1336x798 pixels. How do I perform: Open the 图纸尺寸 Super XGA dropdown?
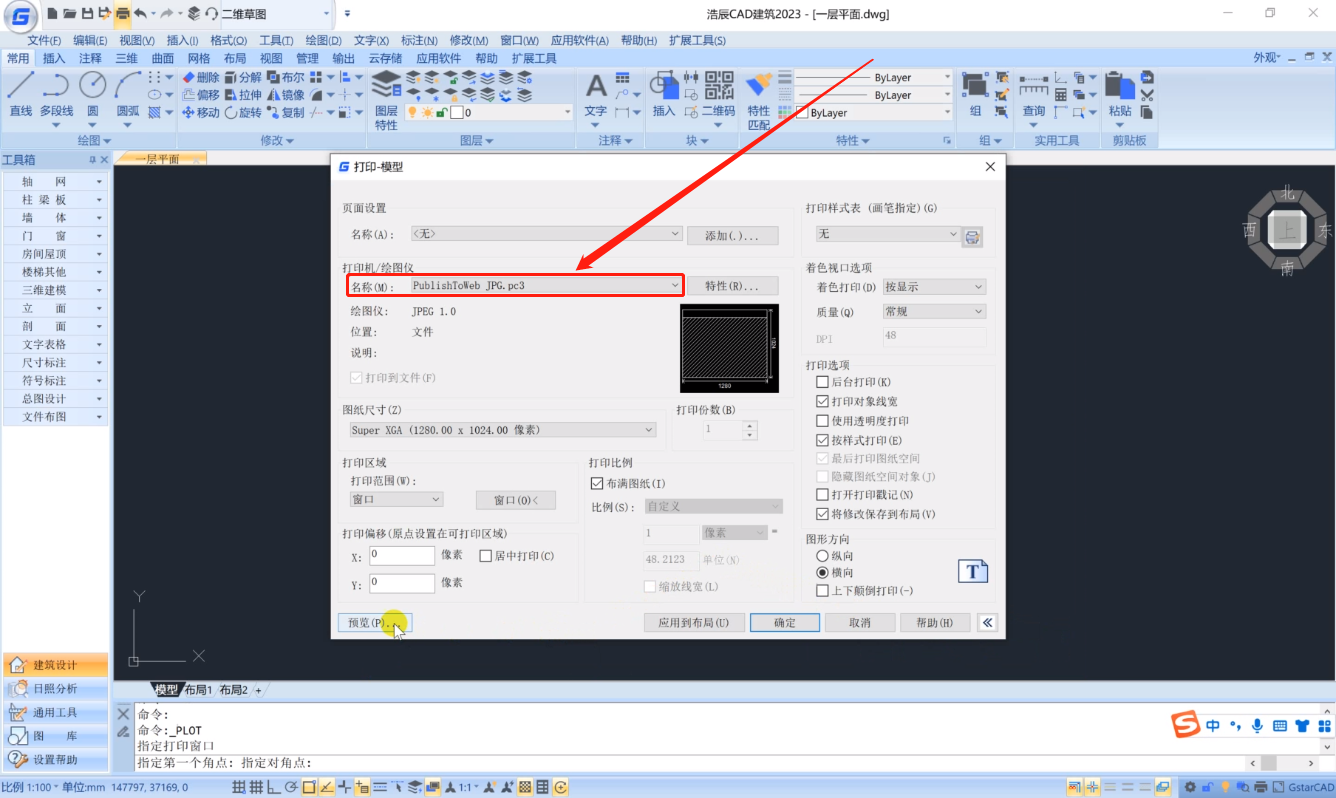click(502, 430)
